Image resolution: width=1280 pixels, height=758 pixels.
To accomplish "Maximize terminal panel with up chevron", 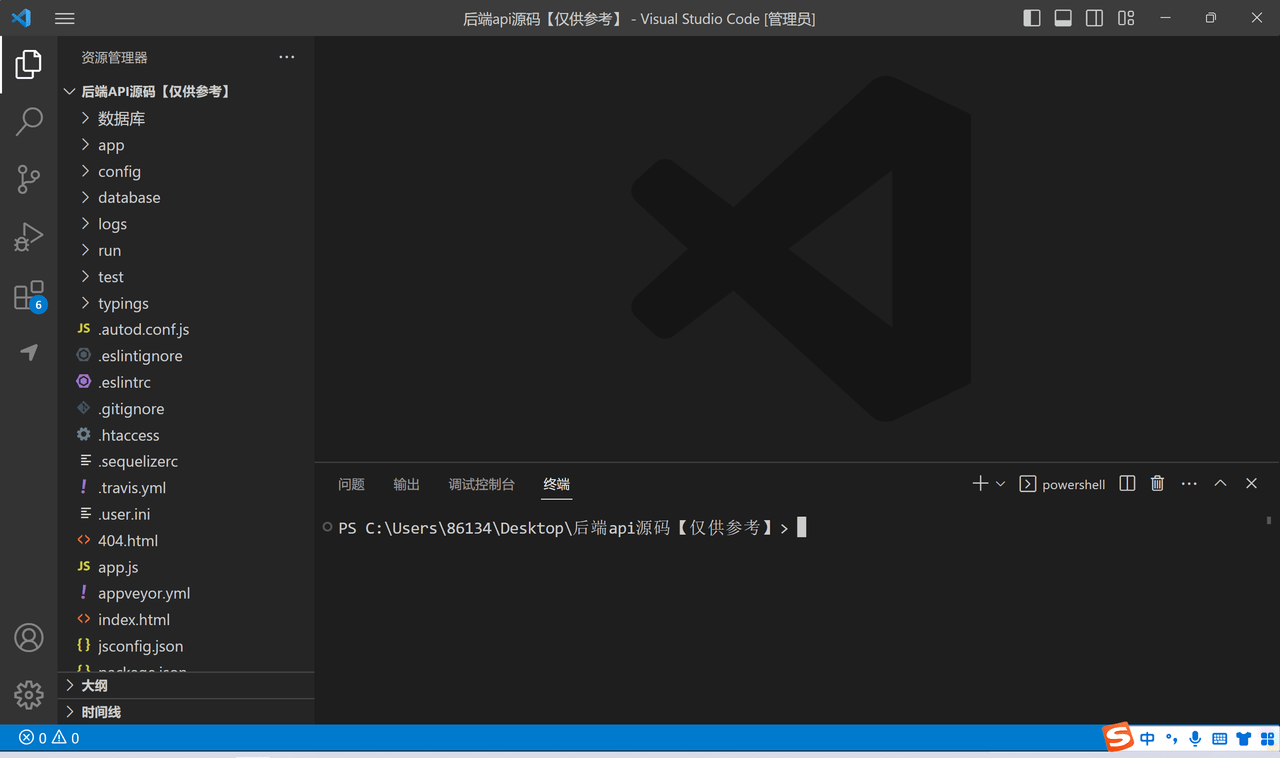I will (x=1220, y=483).
